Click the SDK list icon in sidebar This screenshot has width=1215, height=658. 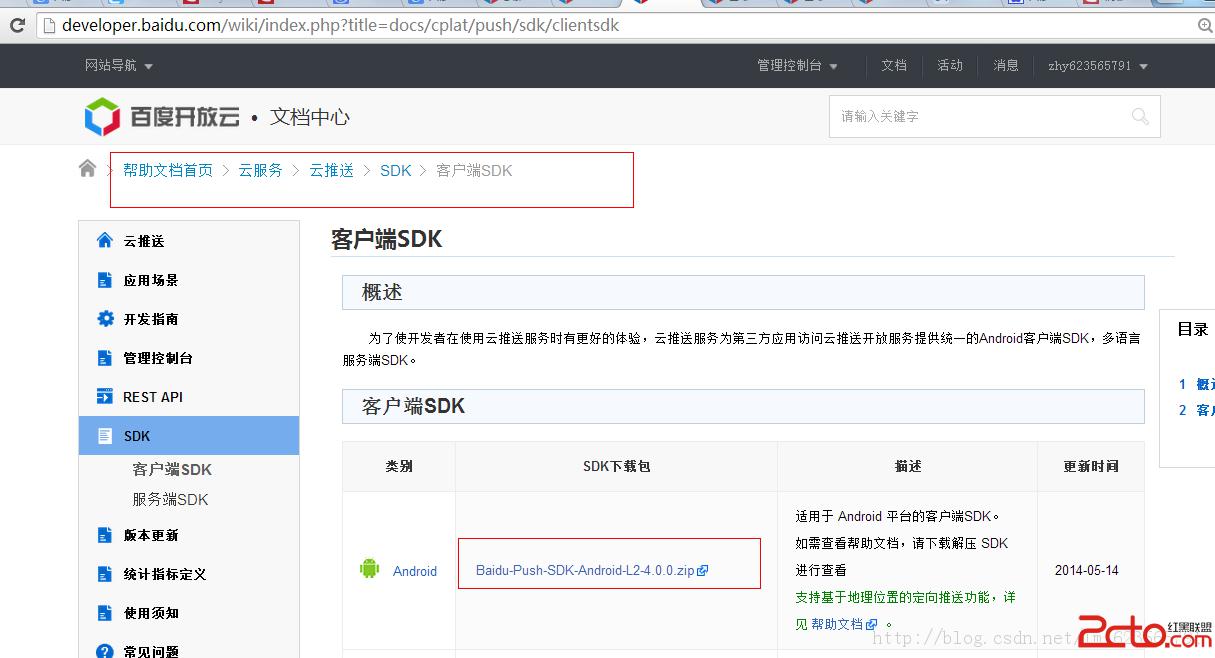(x=105, y=436)
